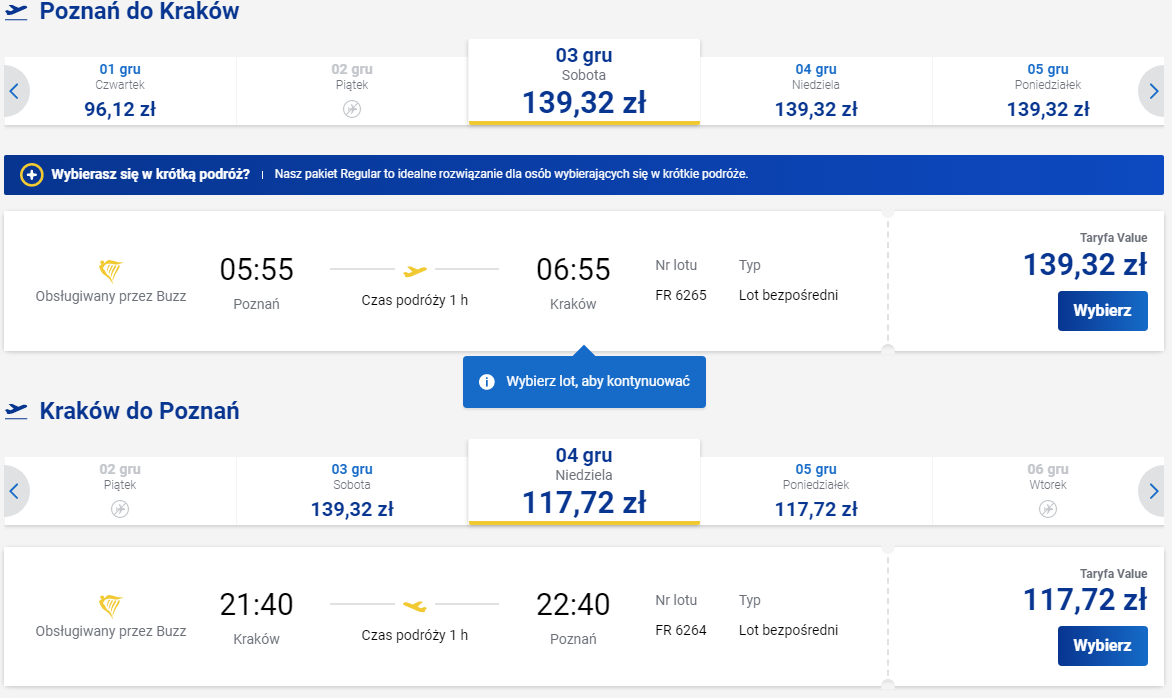Click the Taryfa Value 117,72 zł price
This screenshot has height=698, width=1172.
coord(1085,599)
